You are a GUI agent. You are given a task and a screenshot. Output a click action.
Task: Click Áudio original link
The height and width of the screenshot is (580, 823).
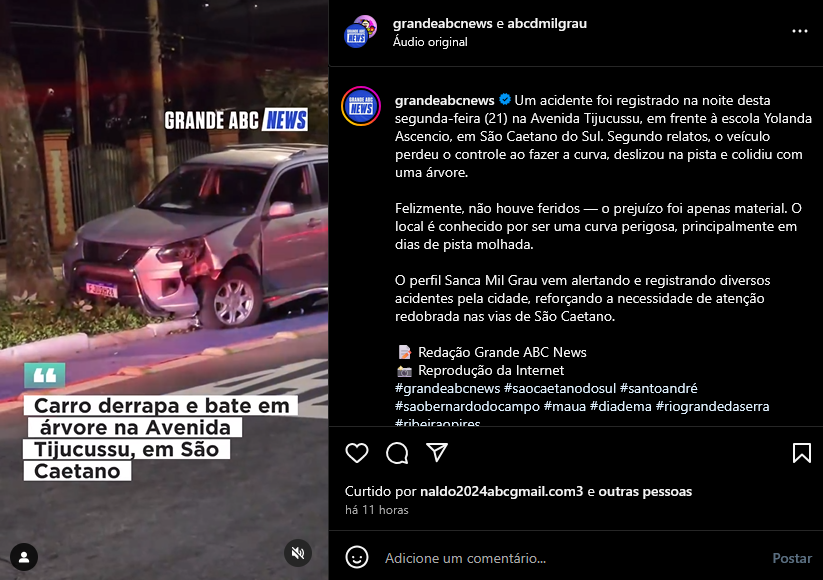click(430, 42)
